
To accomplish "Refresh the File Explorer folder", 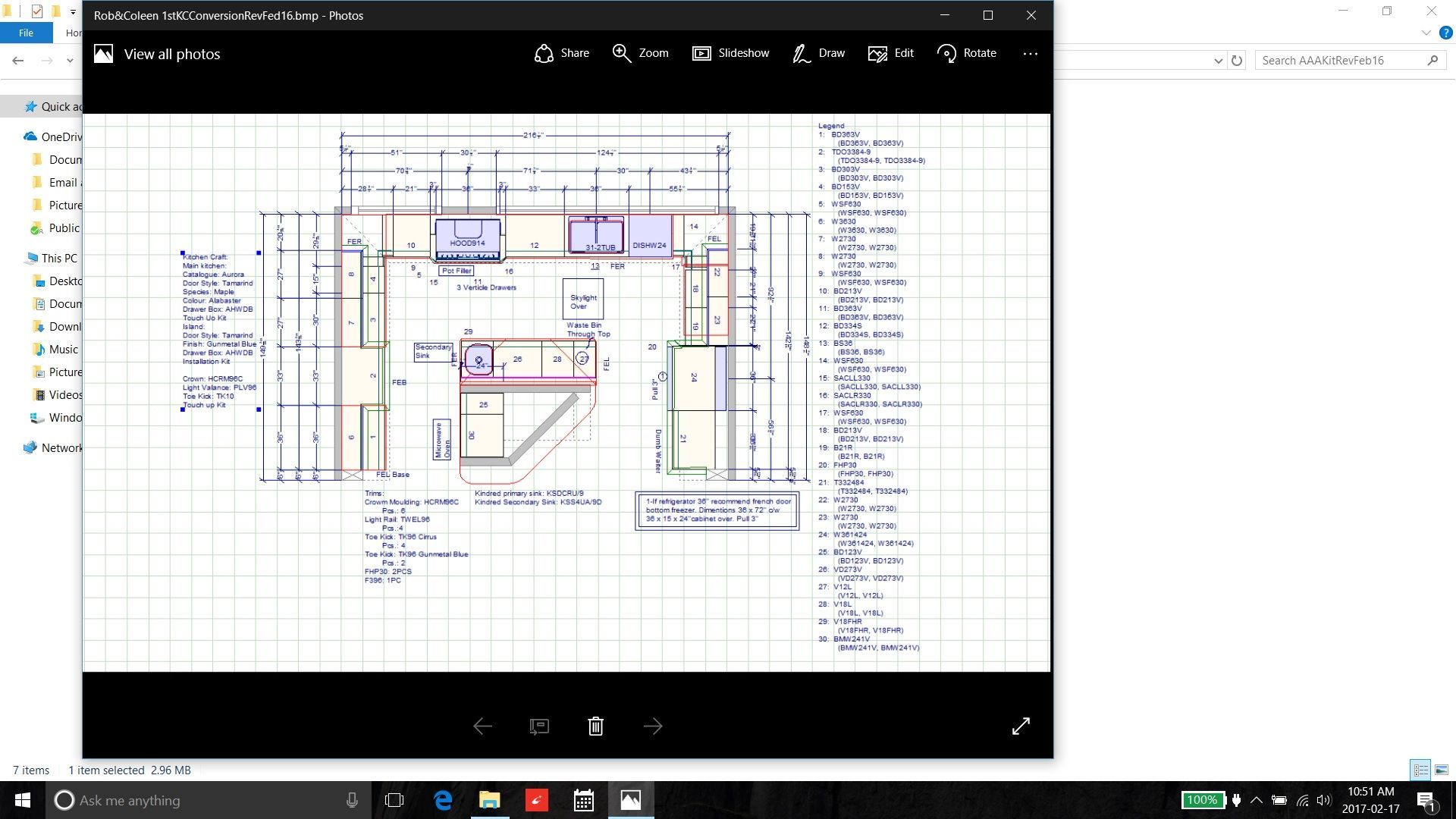I will tap(1237, 61).
